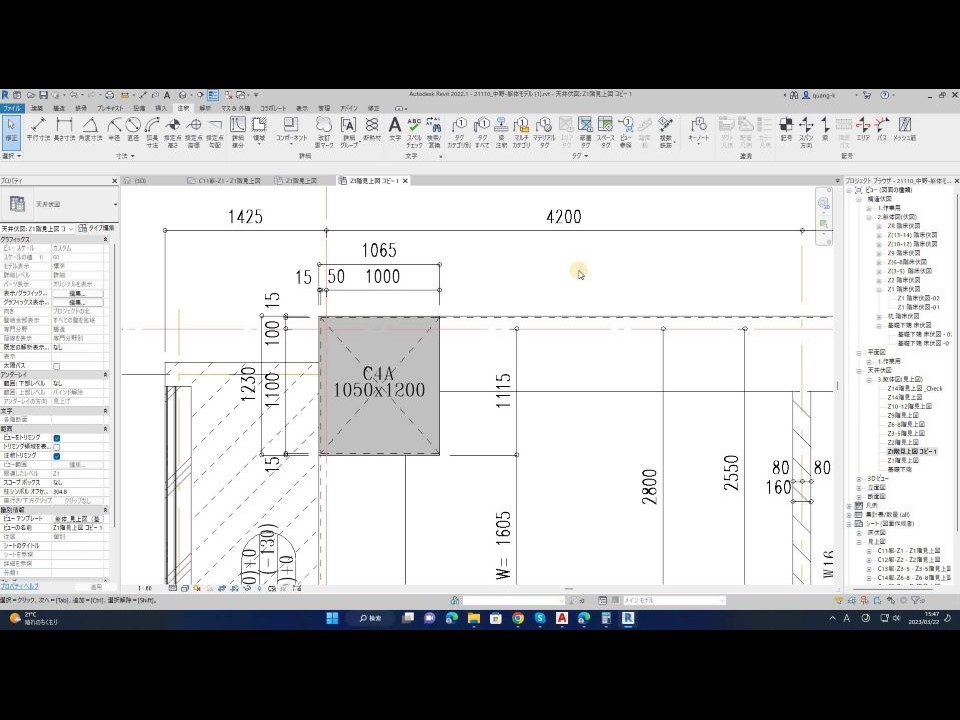This screenshot has height=720, width=960.
Task: Save the project from quick access toolbar
Action: click(x=43, y=95)
